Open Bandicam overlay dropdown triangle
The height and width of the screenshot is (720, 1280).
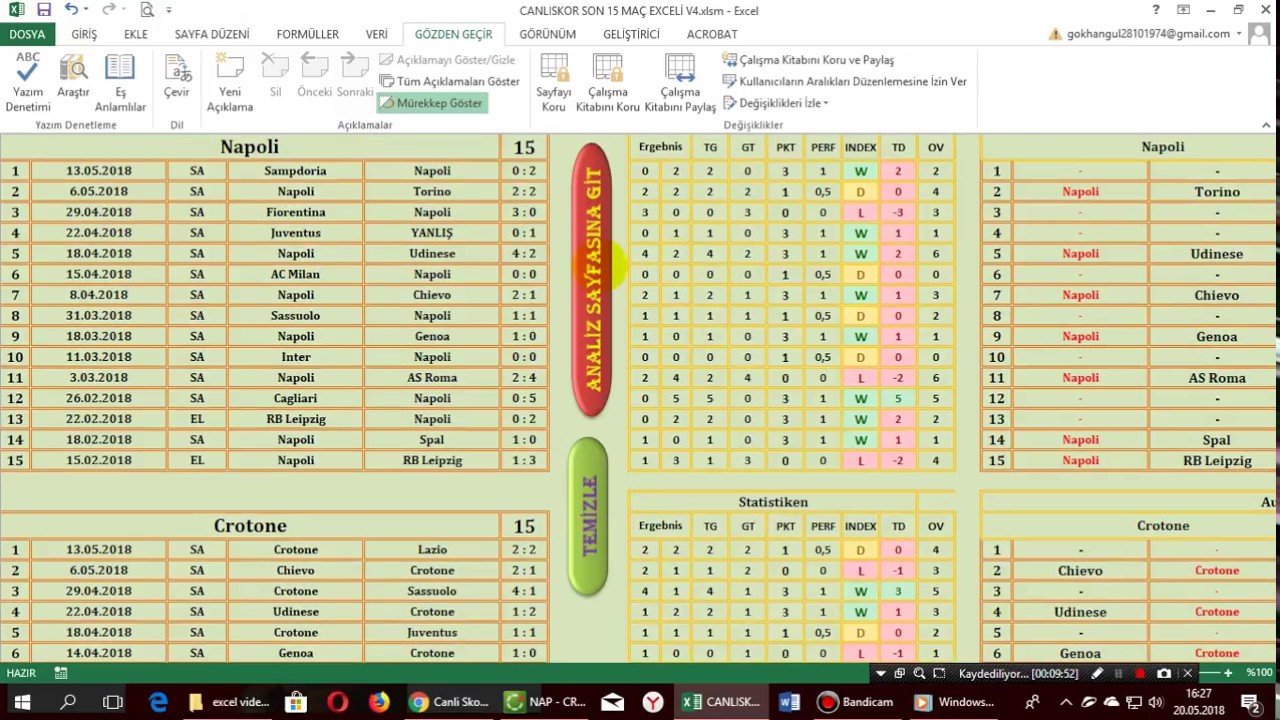[880, 674]
